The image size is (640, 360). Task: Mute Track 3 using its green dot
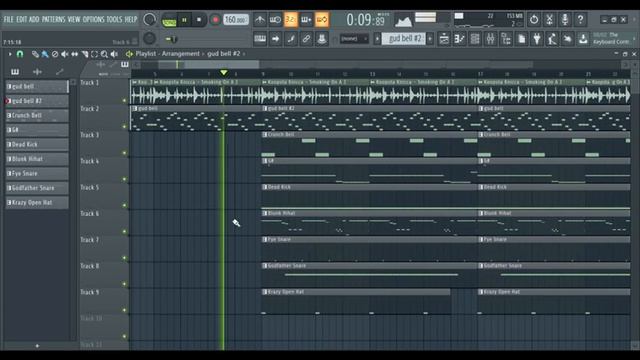point(124,153)
